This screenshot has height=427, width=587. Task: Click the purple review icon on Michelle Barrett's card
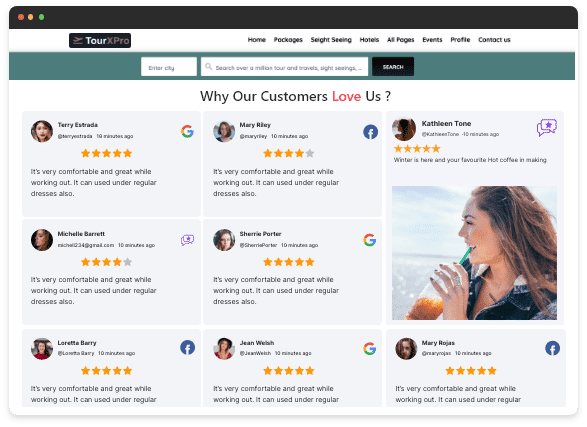point(187,240)
